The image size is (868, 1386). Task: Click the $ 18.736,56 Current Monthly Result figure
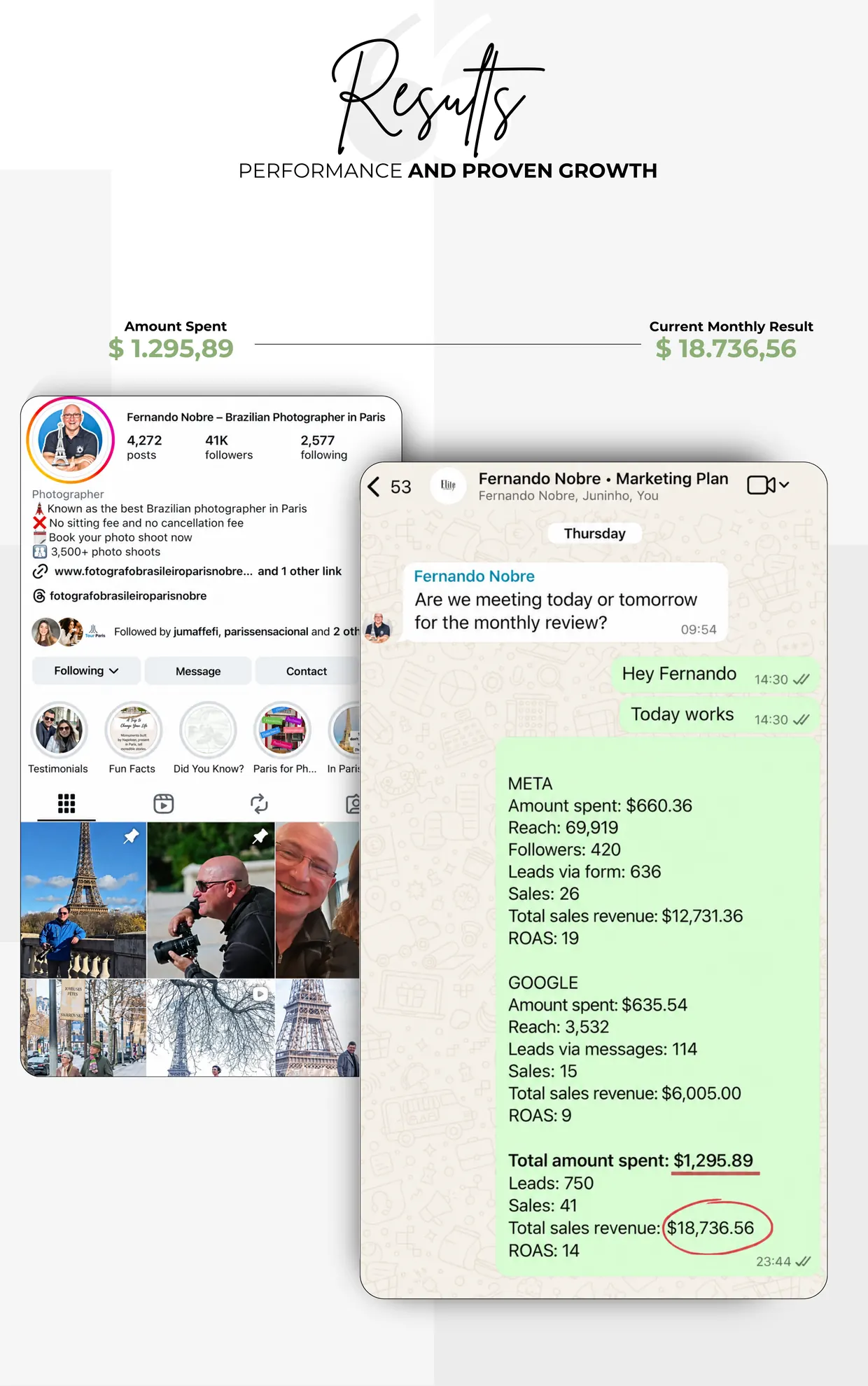pos(726,349)
